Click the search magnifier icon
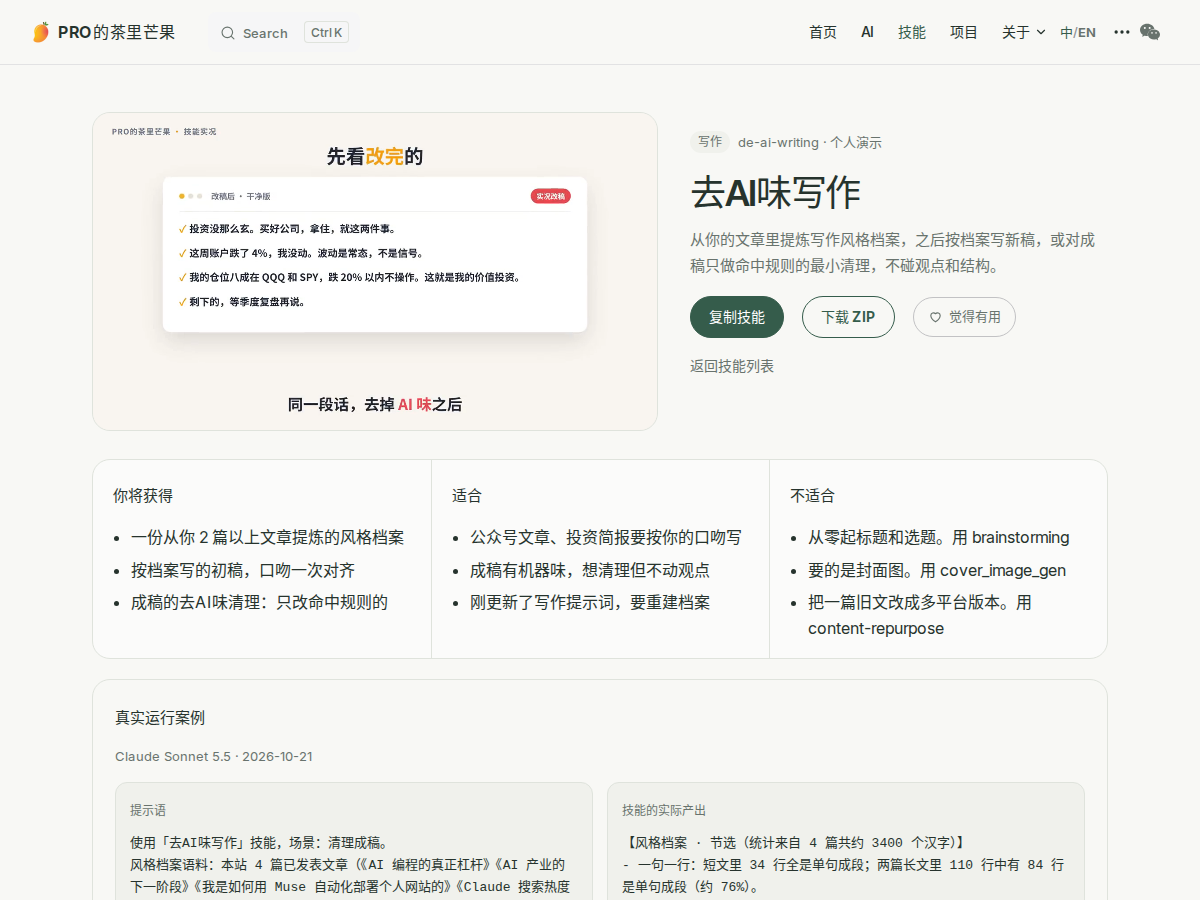Screen dimensions: 1200x900 (228, 33)
